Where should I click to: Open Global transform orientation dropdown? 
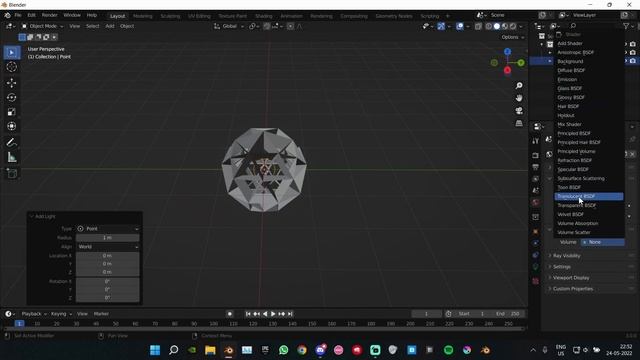pyautogui.click(x=229, y=26)
